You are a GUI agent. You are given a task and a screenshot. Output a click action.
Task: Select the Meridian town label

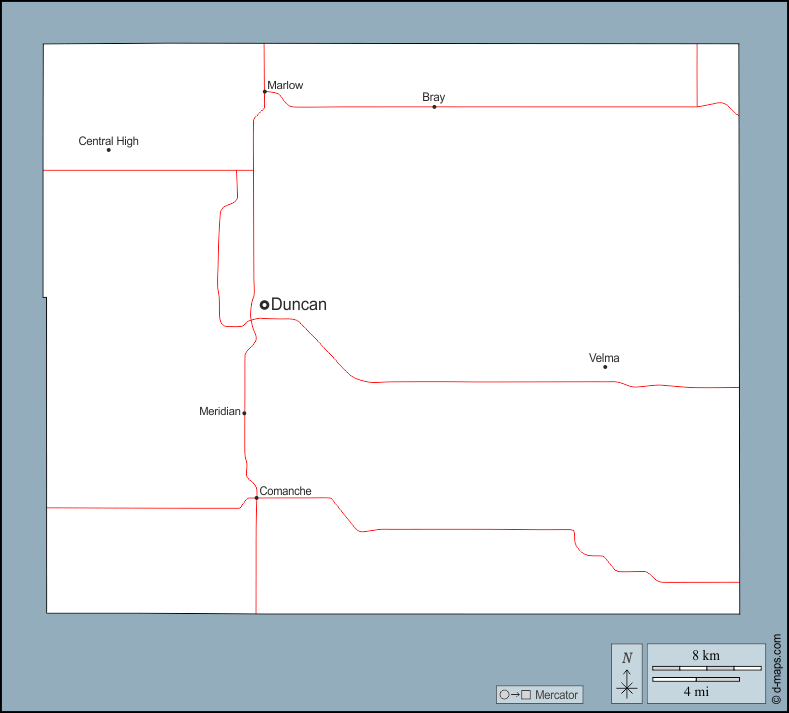click(x=219, y=411)
